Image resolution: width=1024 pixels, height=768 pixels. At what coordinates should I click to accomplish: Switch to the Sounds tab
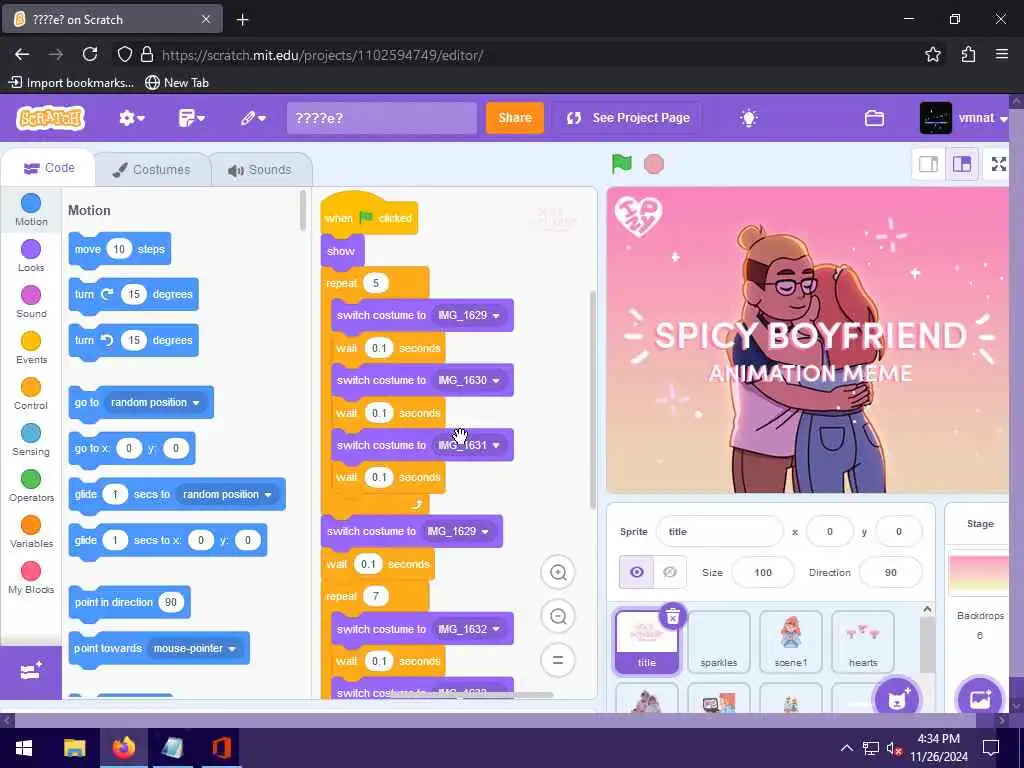[x=260, y=170]
